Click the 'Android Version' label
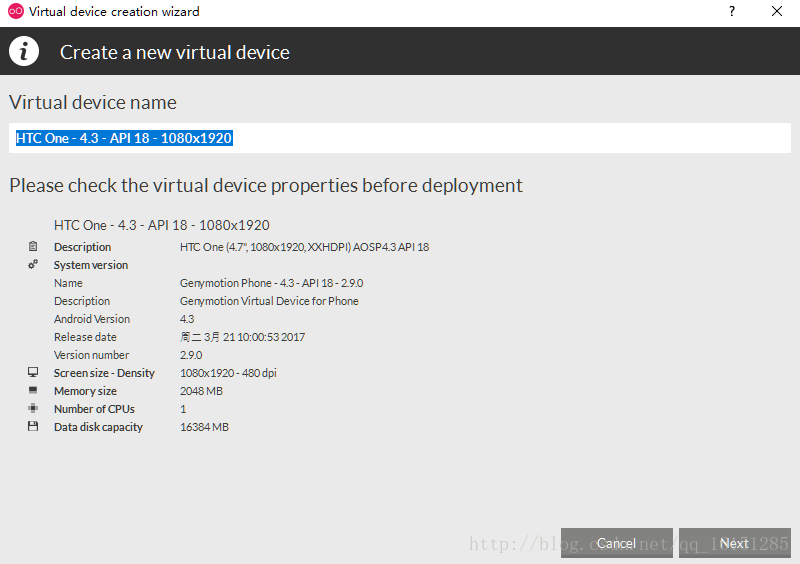Image resolution: width=800 pixels, height=564 pixels. (92, 319)
